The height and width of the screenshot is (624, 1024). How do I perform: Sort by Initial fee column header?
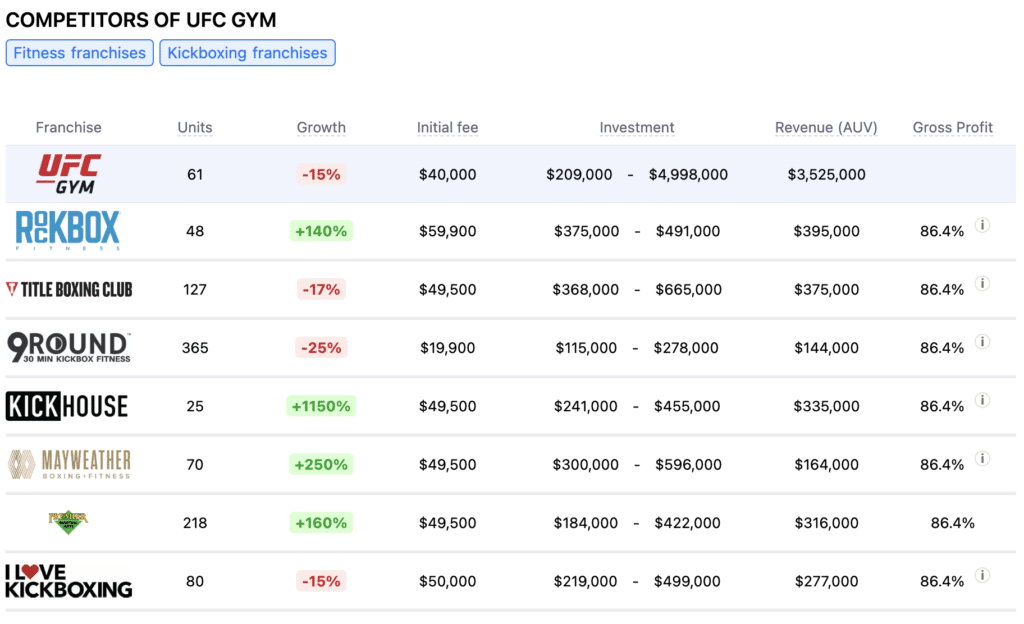(x=447, y=127)
